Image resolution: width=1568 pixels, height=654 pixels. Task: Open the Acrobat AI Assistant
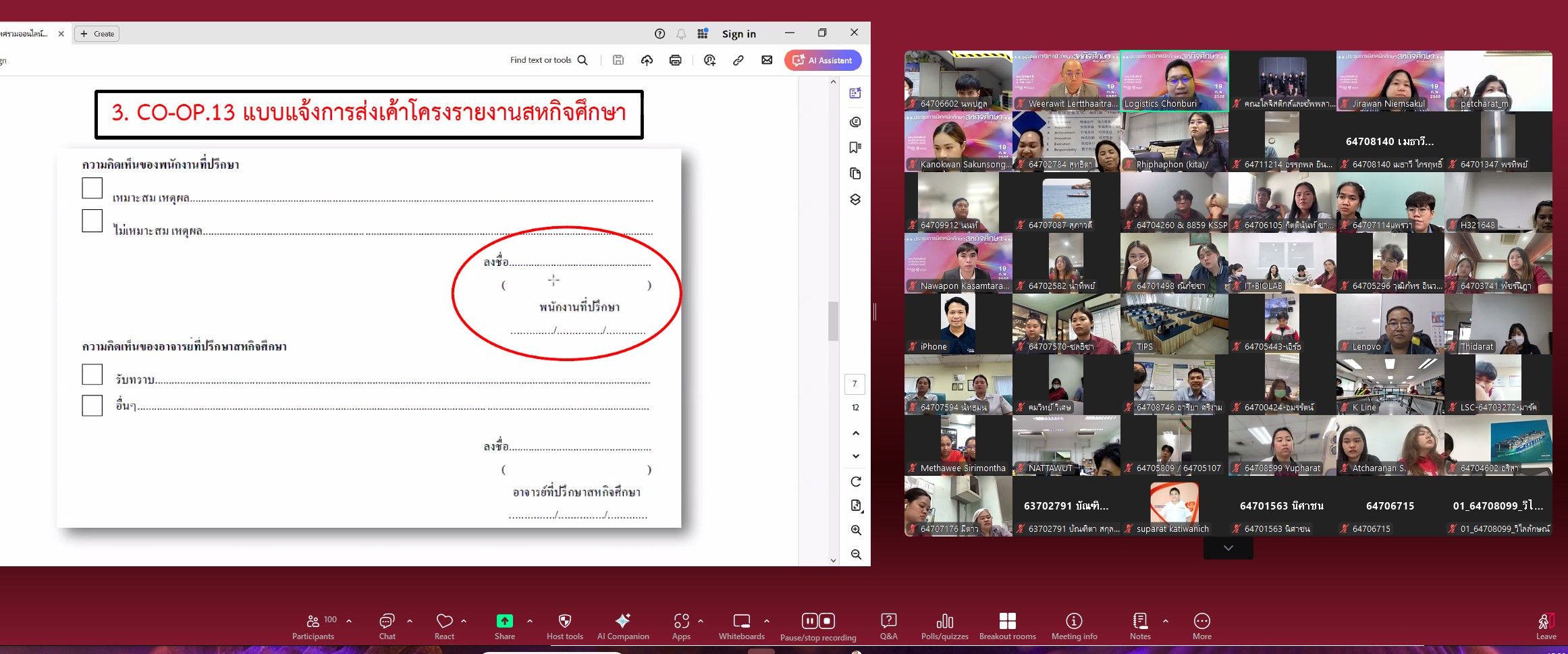(823, 60)
